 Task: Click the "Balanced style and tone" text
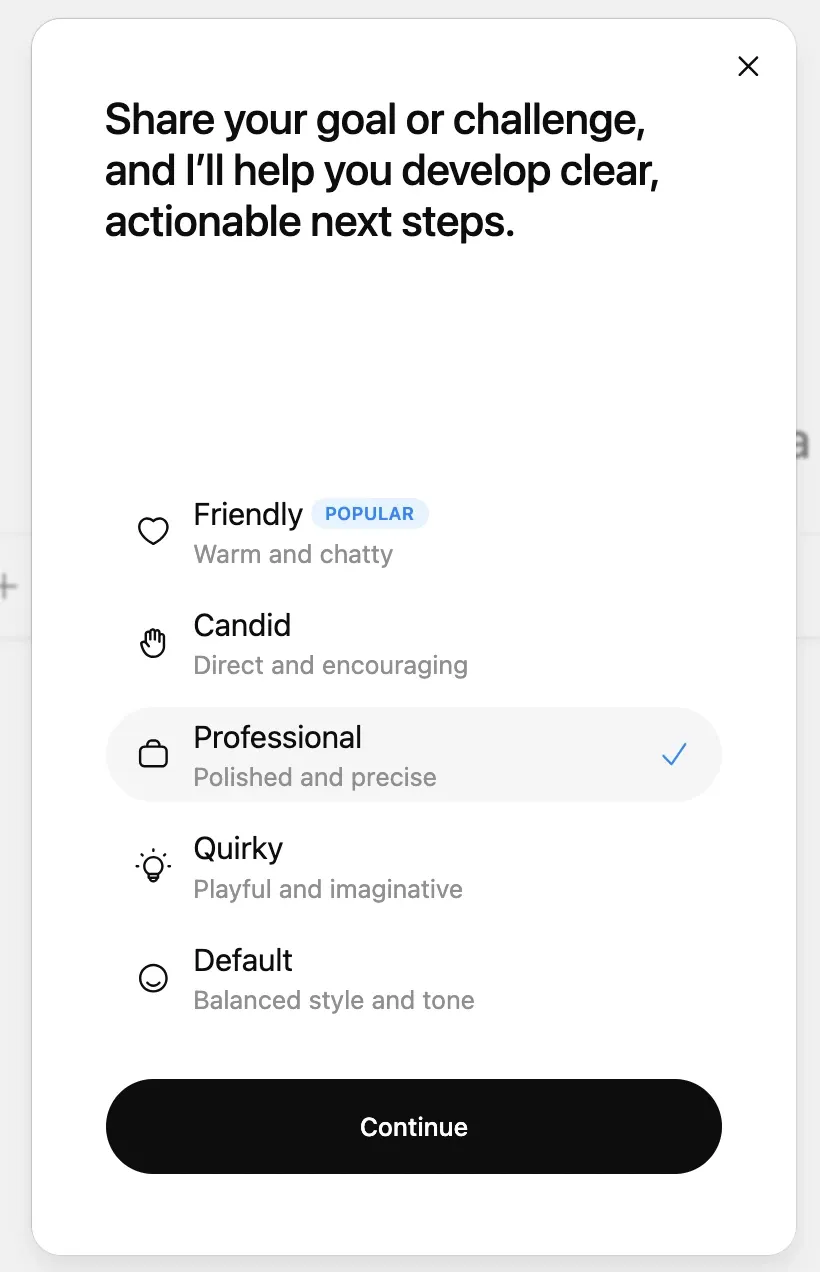(334, 1000)
